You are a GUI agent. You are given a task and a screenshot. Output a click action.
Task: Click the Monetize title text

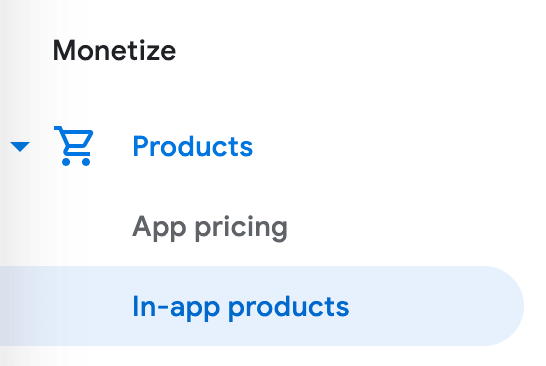pyautogui.click(x=114, y=50)
